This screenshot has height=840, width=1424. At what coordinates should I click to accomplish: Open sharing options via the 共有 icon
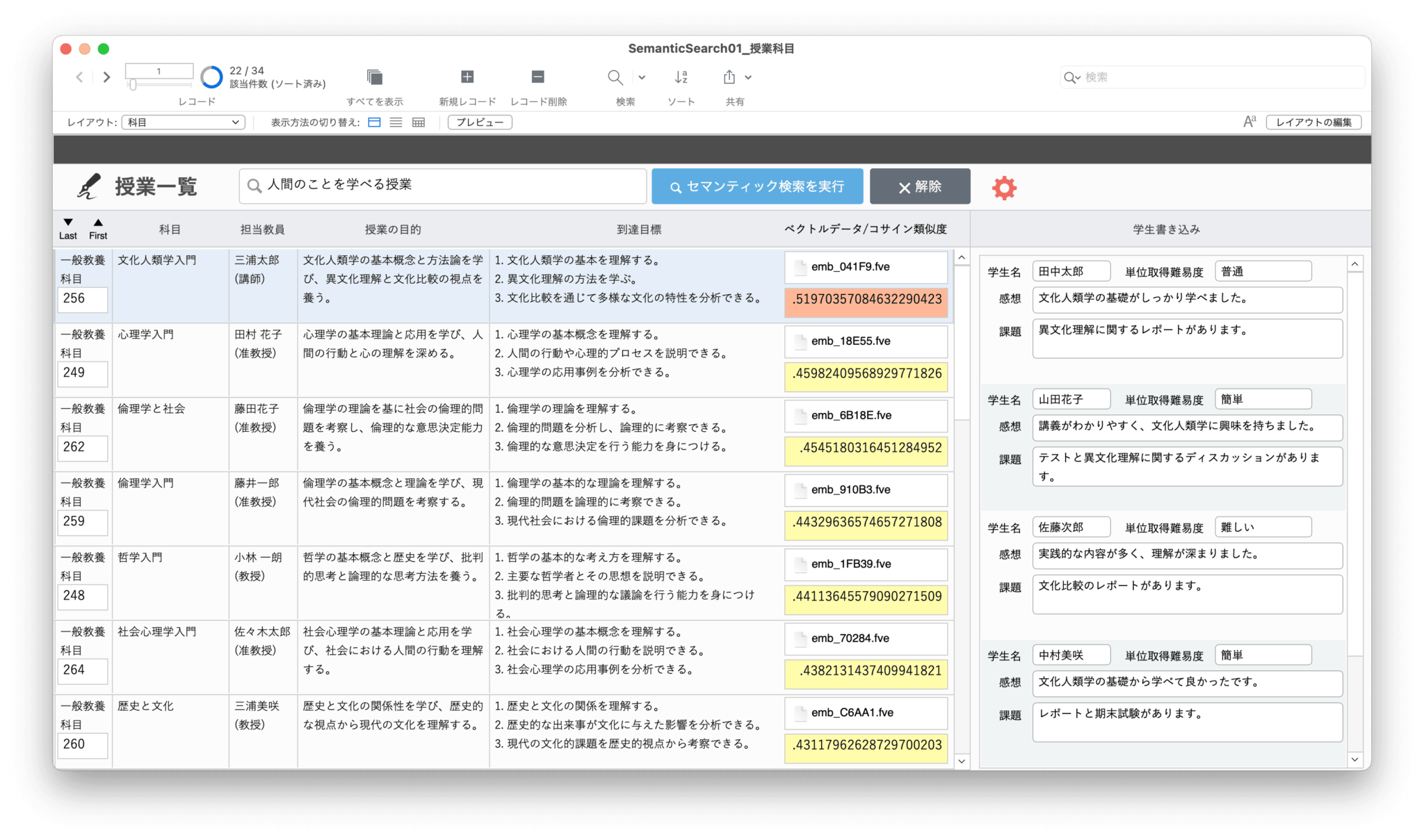click(730, 77)
